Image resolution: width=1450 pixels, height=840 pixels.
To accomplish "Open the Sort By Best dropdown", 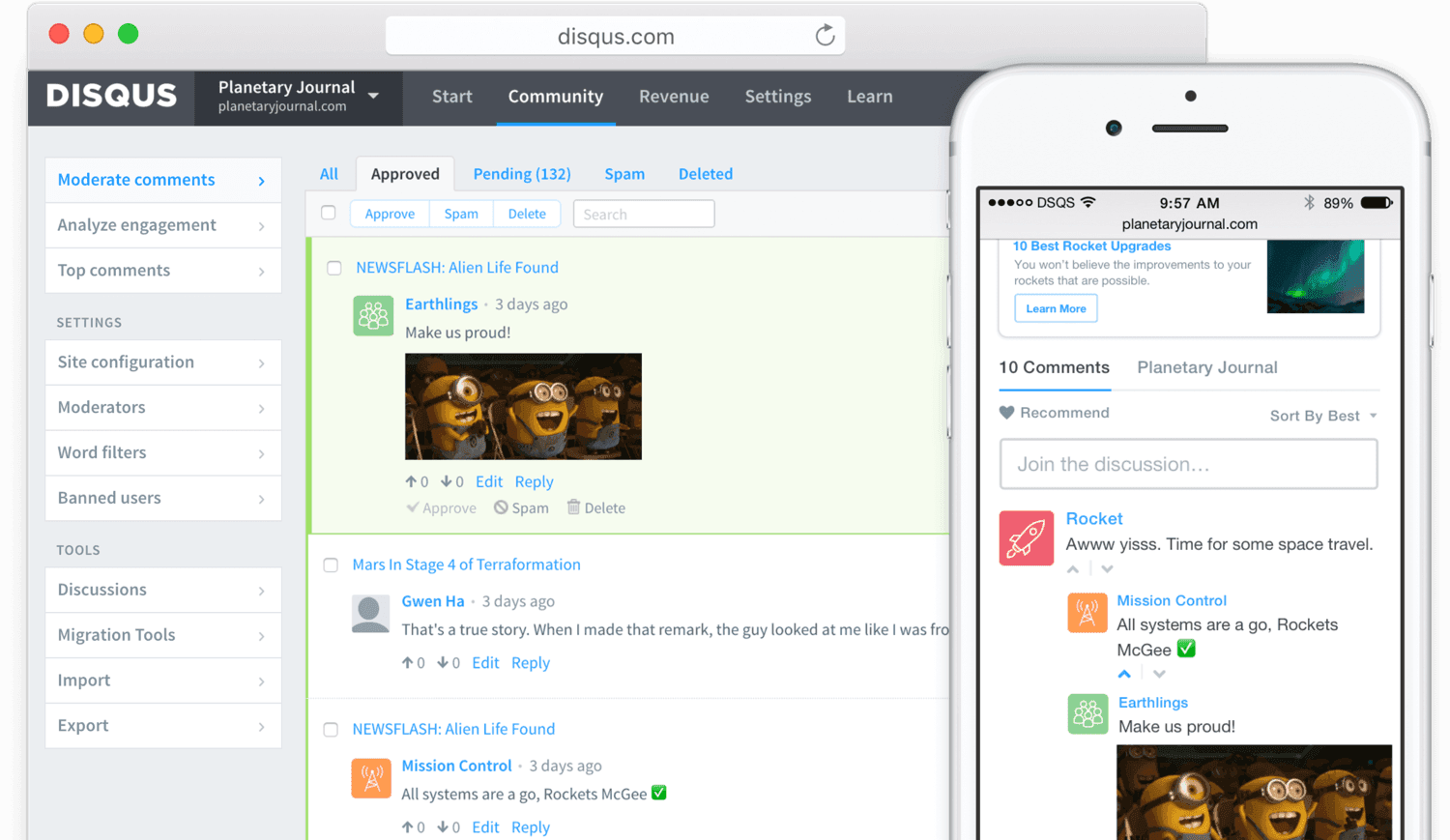I will click(x=1322, y=416).
